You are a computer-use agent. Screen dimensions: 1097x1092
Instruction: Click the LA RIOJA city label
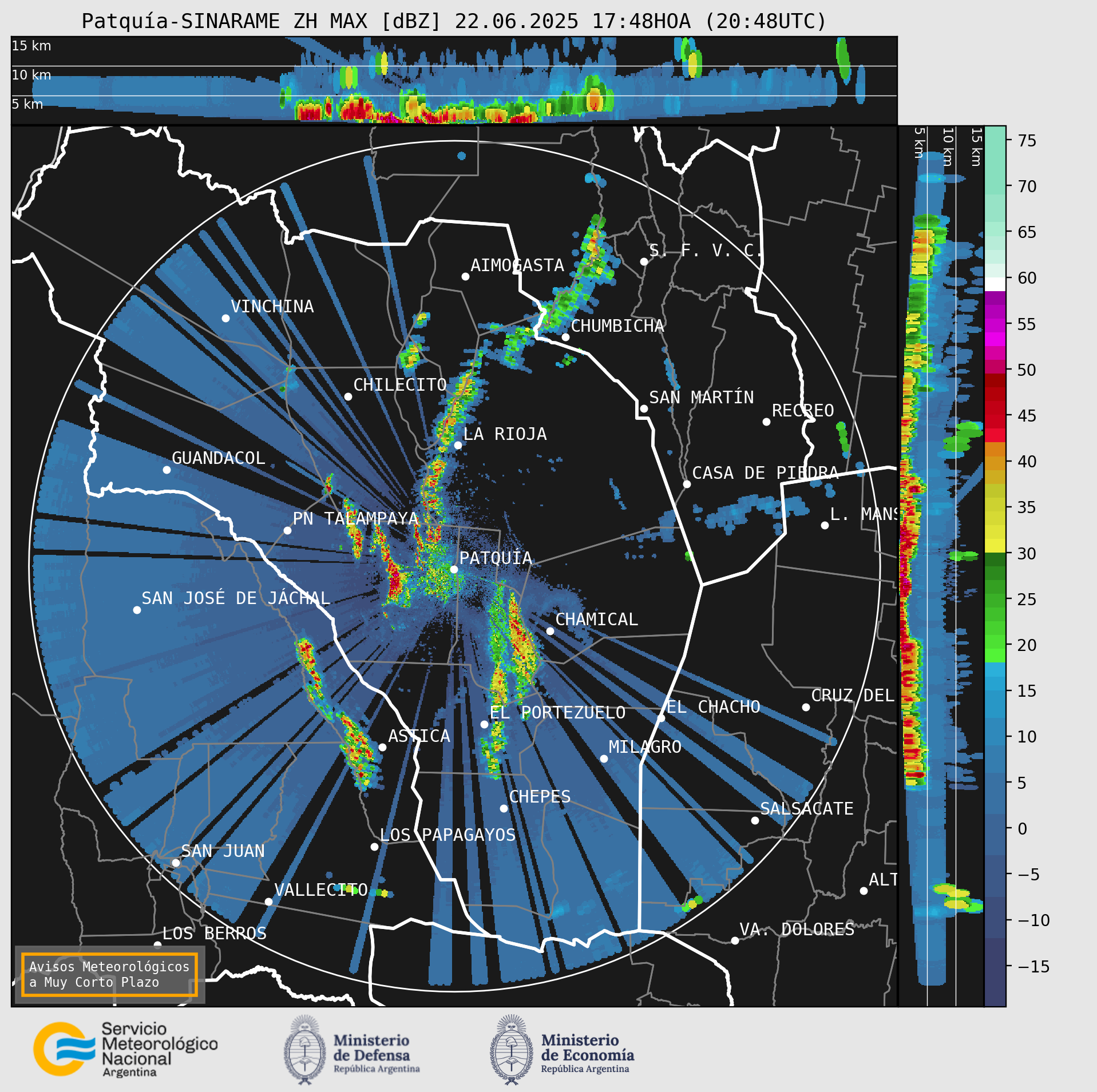point(505,434)
